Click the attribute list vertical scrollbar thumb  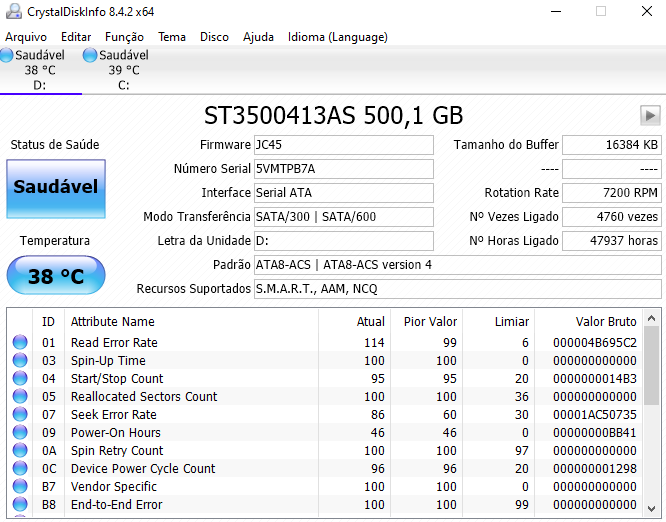click(652, 366)
